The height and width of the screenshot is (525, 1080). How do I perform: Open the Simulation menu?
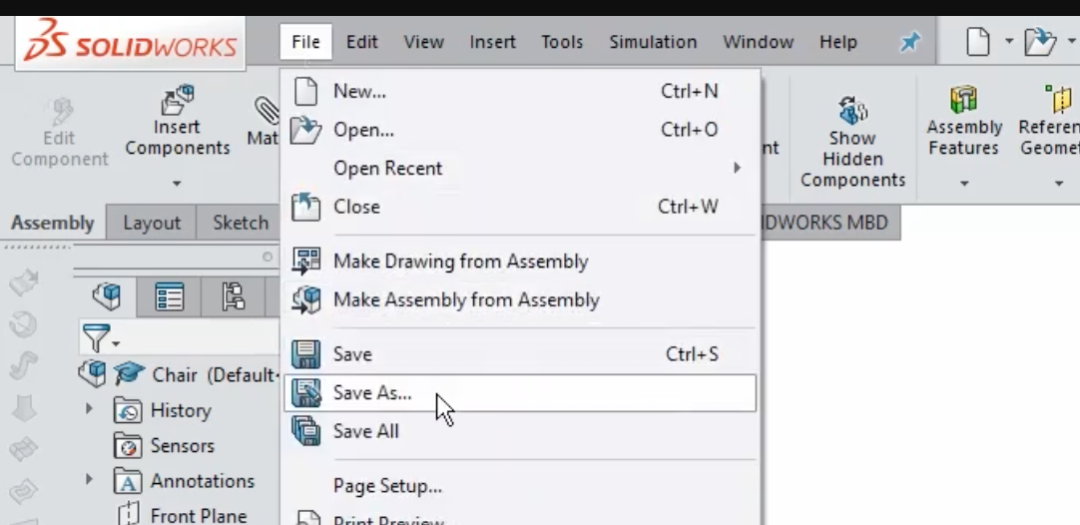point(653,42)
